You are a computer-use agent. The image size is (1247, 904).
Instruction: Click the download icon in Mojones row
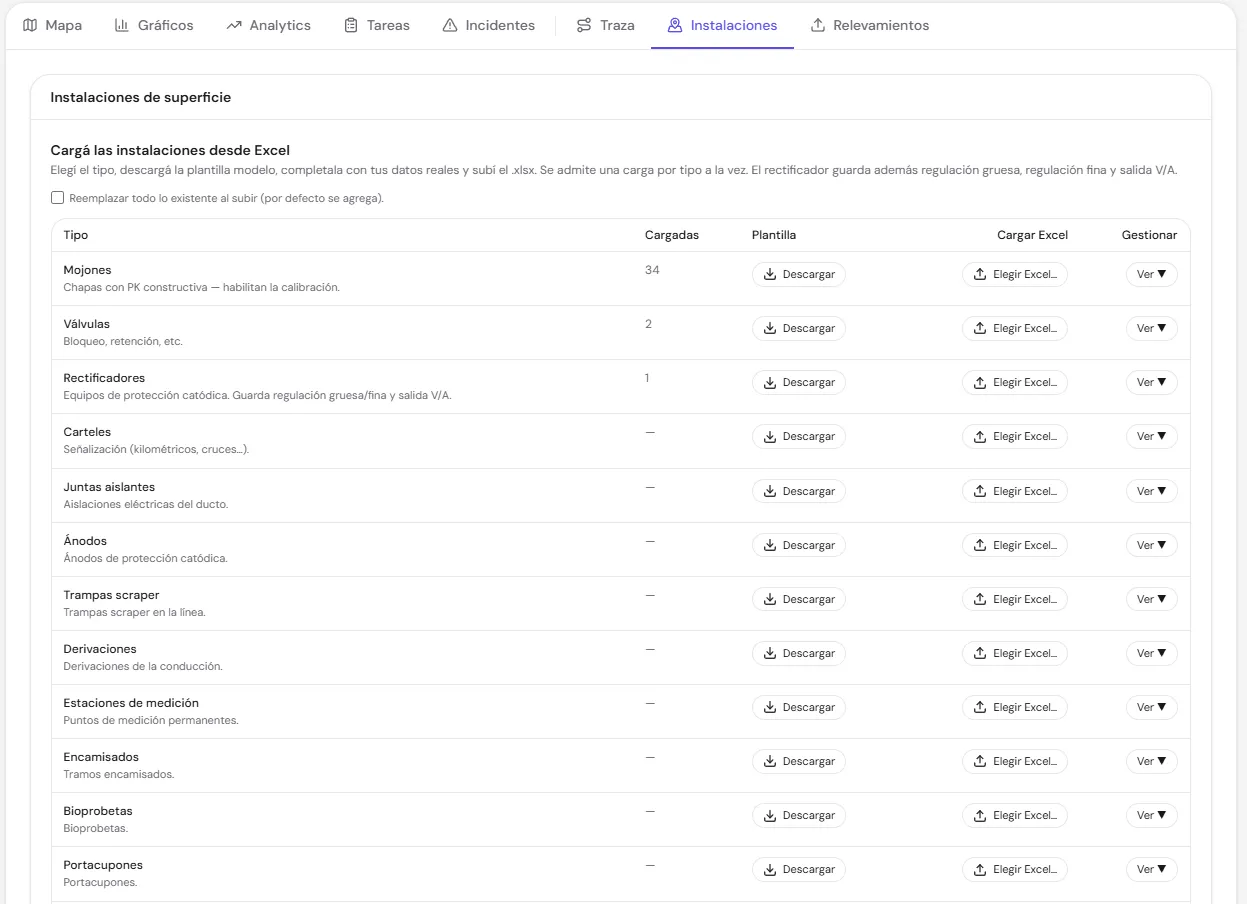click(770, 274)
